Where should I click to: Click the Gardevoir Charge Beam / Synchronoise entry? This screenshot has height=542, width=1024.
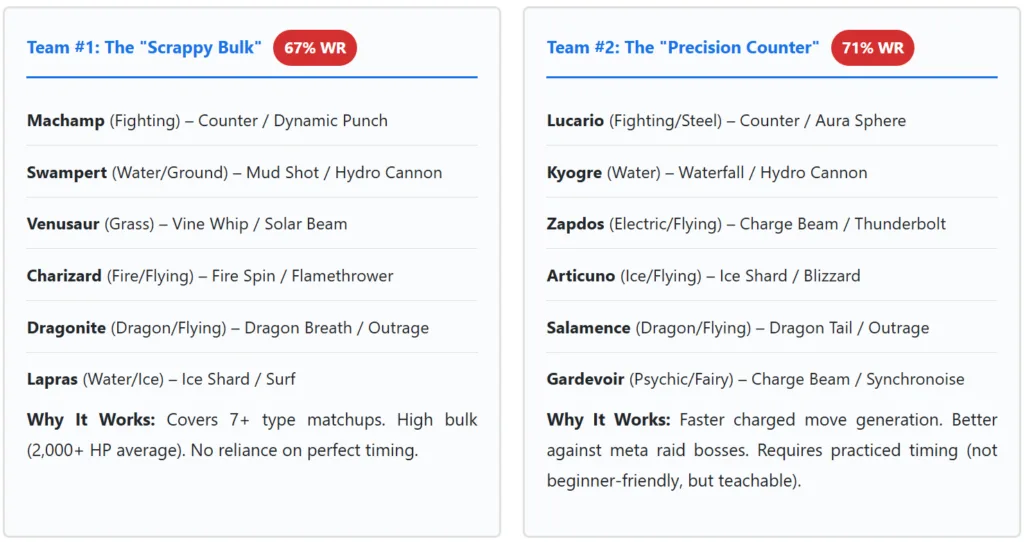[755, 380]
